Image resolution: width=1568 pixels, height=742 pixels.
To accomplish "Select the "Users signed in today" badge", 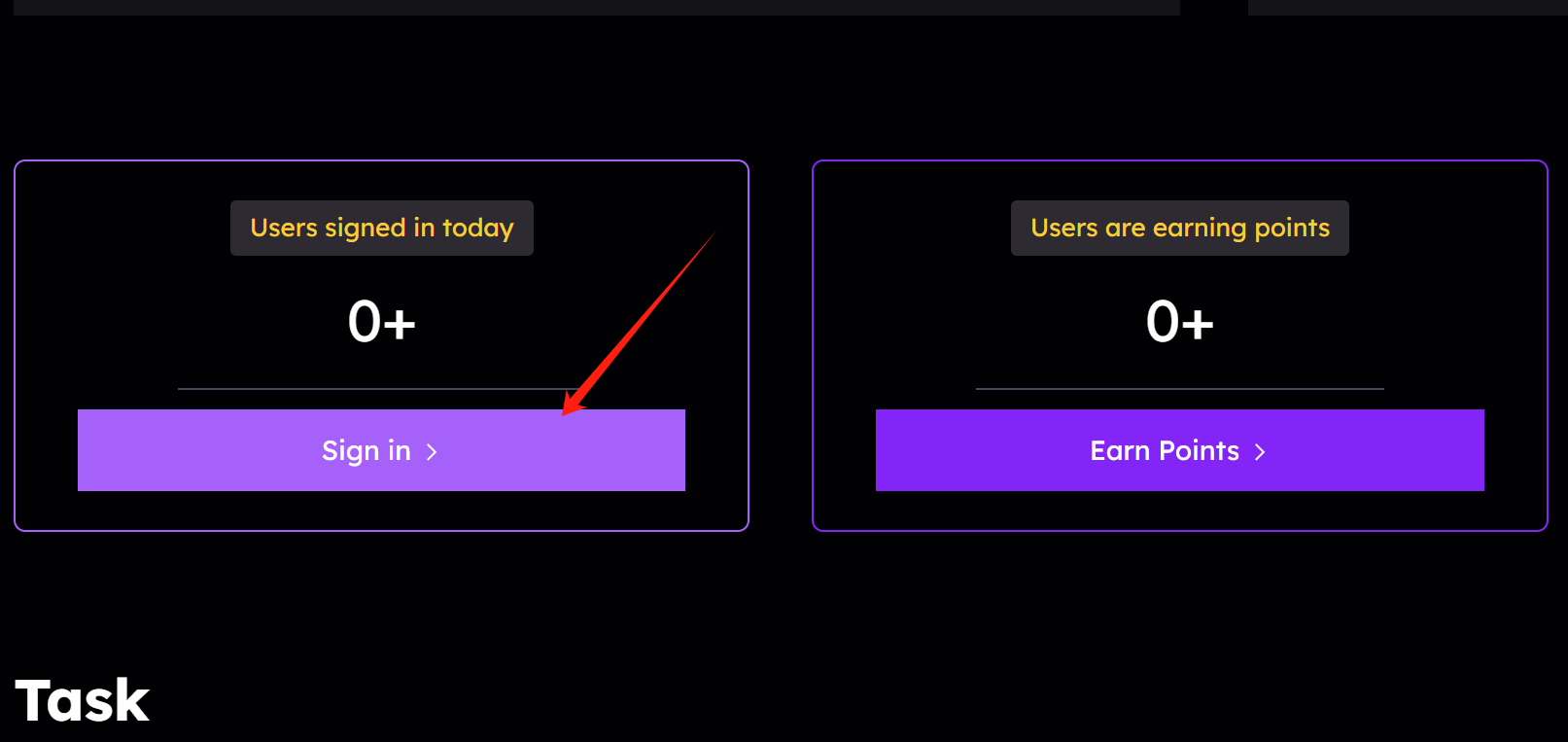I will point(381,228).
